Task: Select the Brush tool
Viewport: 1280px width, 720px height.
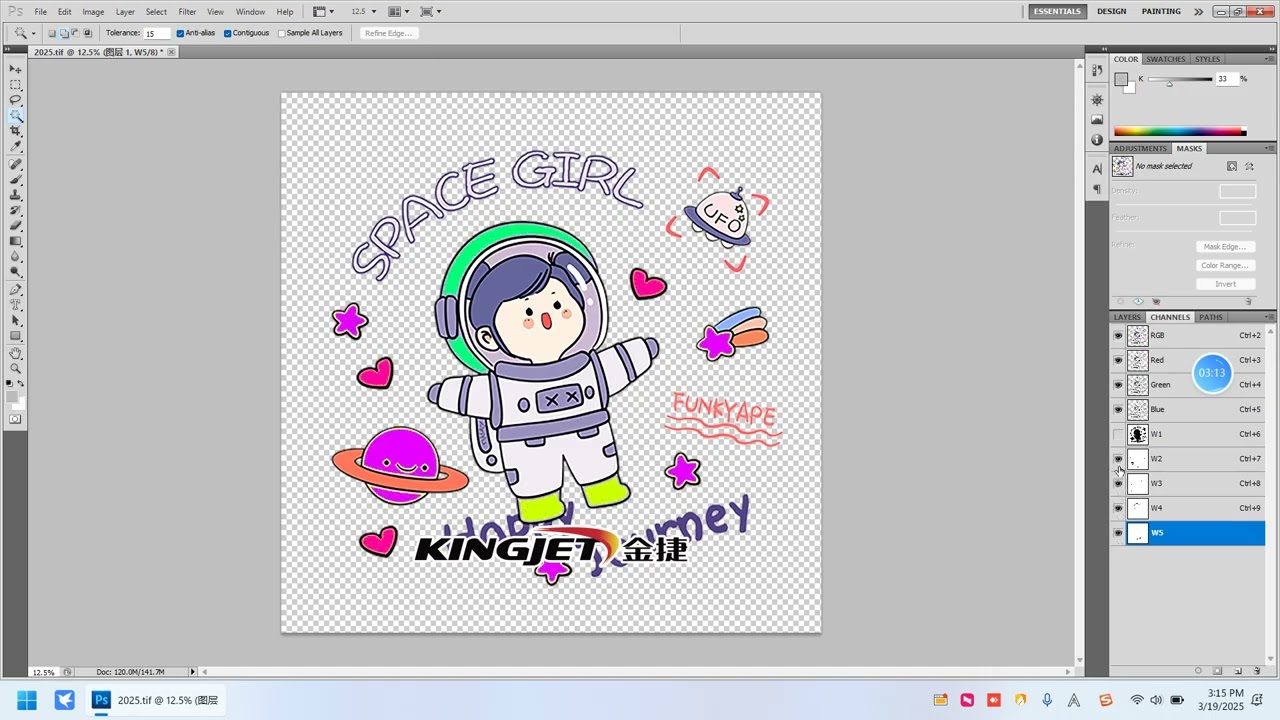Action: tap(15, 179)
